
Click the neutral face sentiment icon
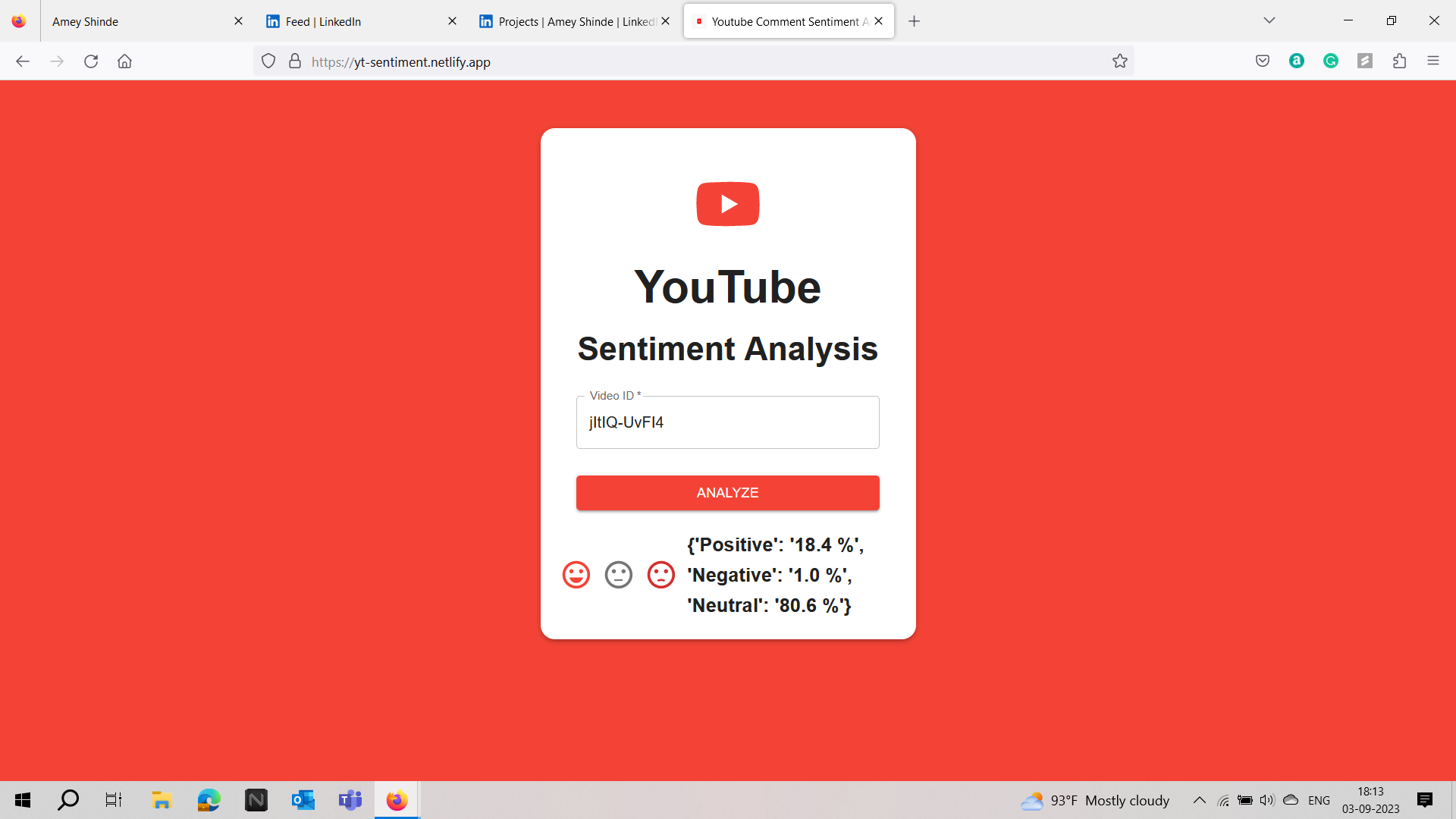coord(618,575)
